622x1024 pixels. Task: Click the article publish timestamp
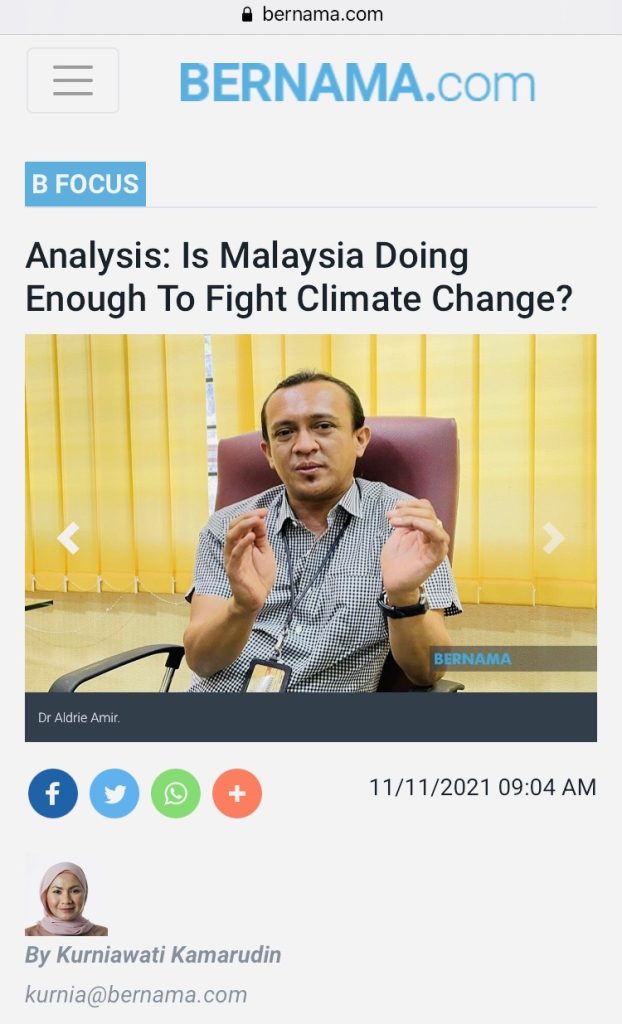pos(482,787)
